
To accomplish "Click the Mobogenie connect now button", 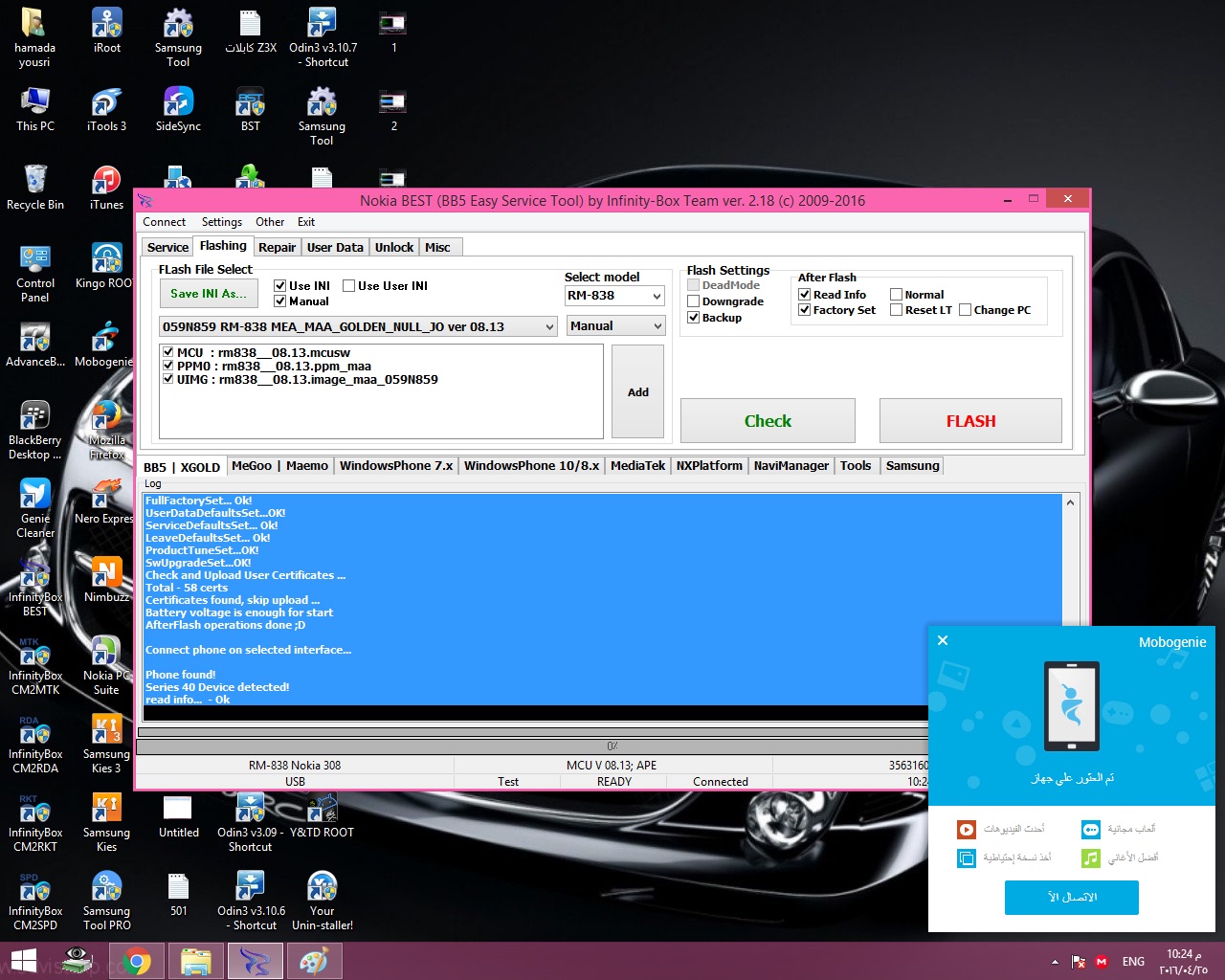I will pos(1072,898).
